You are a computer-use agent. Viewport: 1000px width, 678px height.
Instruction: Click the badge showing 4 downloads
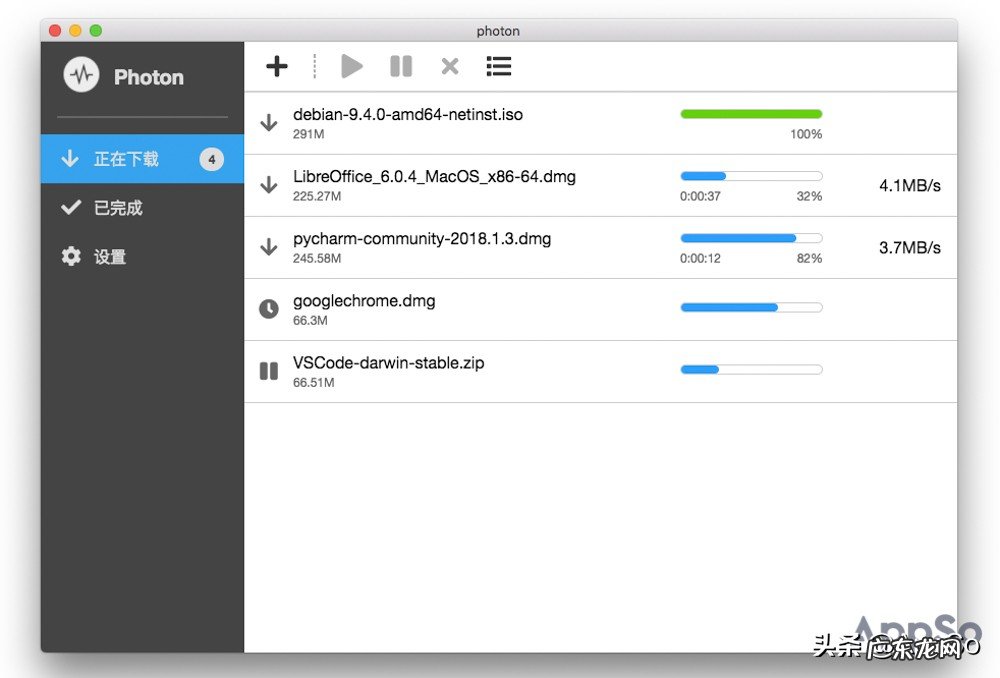pos(212,159)
